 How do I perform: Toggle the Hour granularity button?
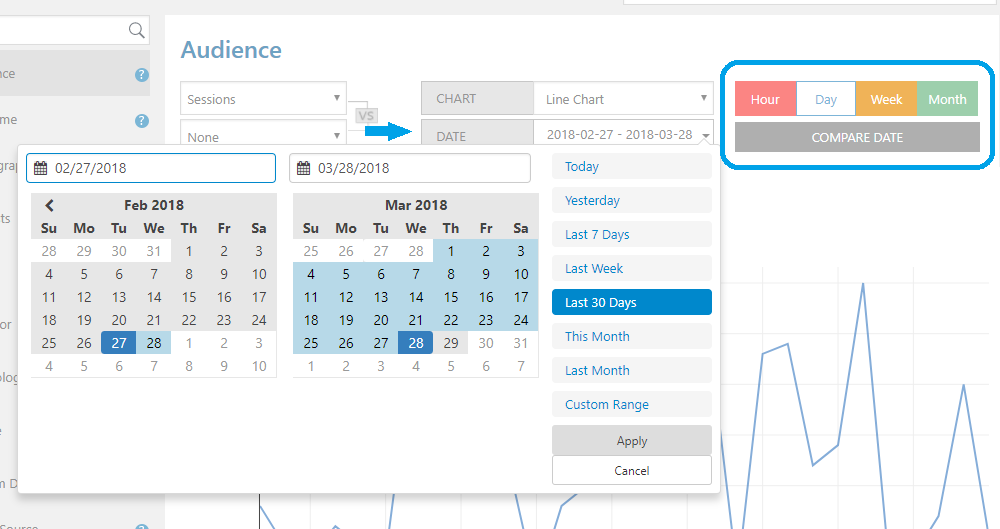(765, 99)
